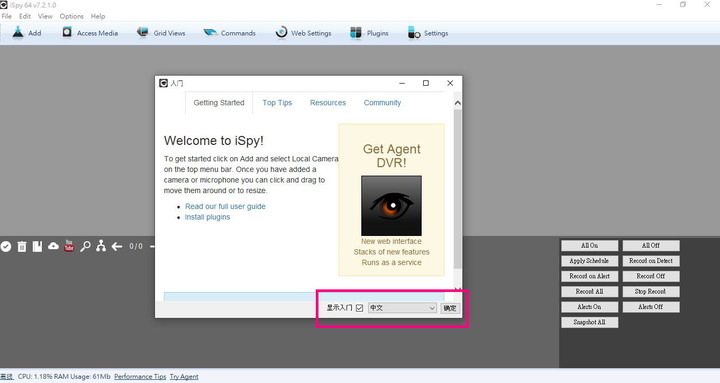Click the Alerts On button
The width and height of the screenshot is (720, 383).
coord(590,307)
